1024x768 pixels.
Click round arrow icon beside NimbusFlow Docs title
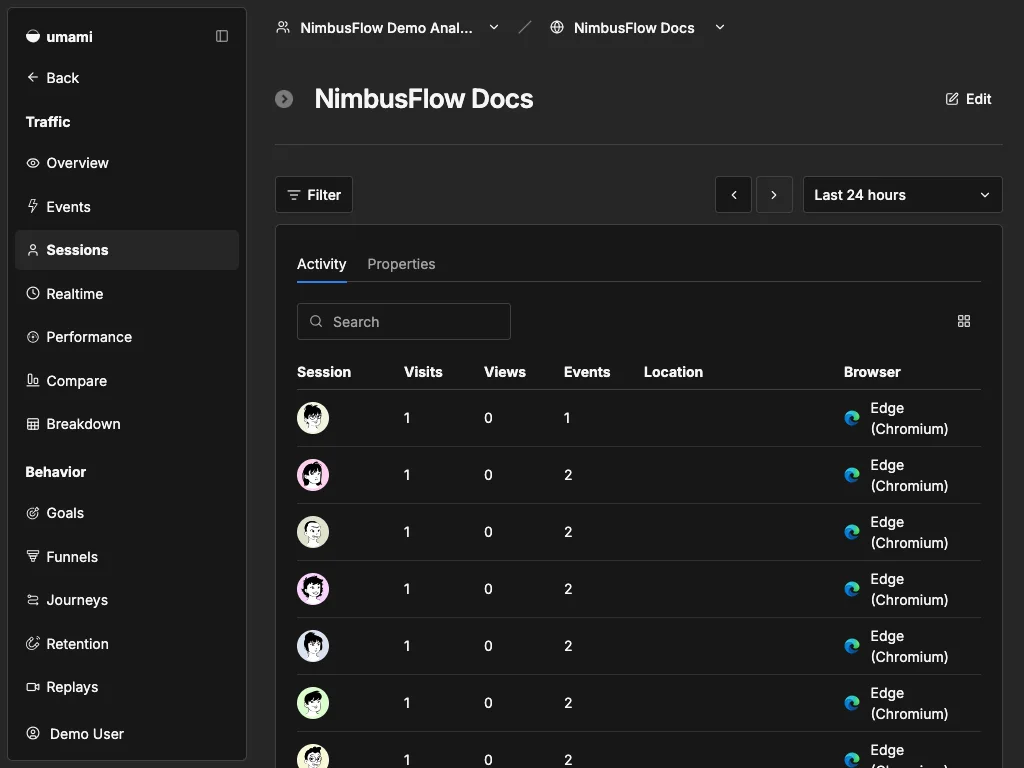click(x=284, y=99)
